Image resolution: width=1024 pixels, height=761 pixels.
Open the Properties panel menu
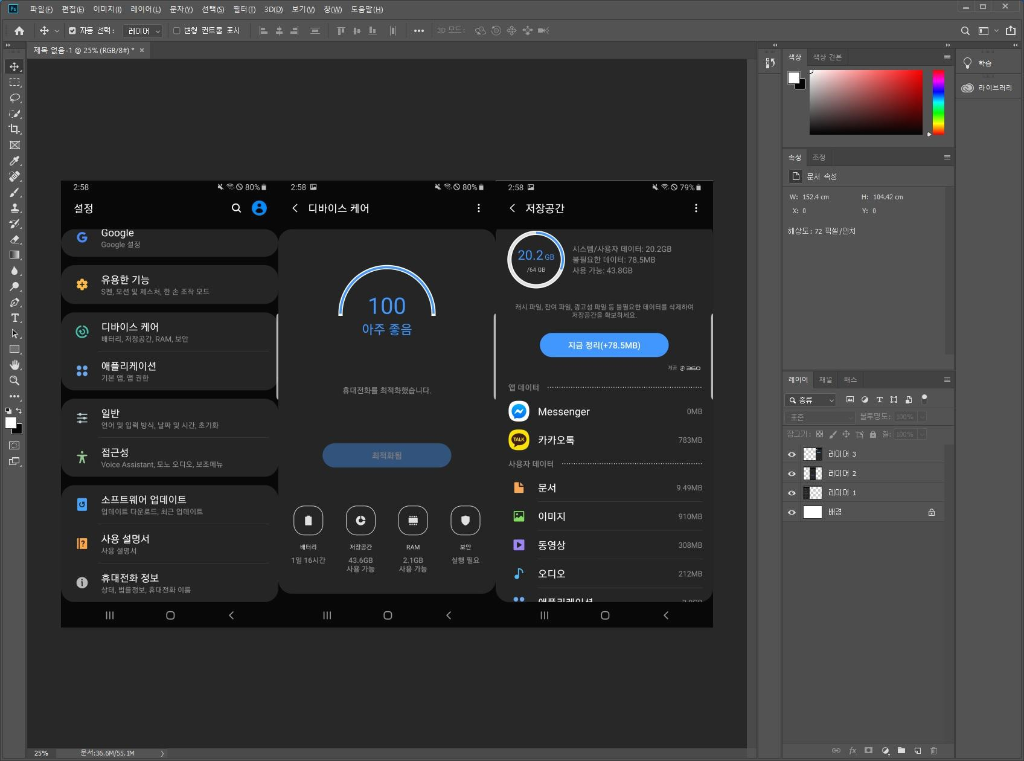pos(947,157)
